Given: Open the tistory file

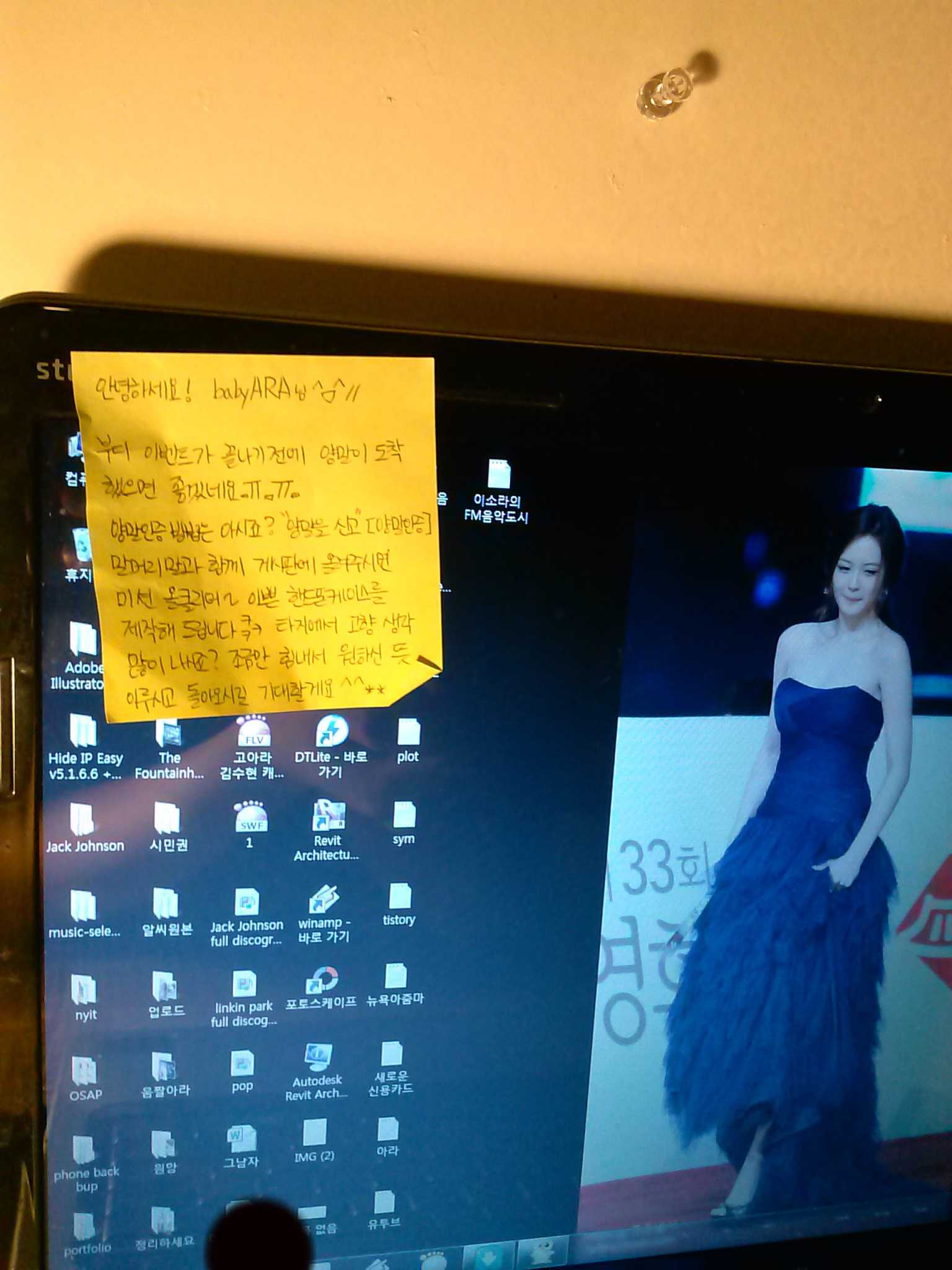Looking at the screenshot, I should [399, 905].
